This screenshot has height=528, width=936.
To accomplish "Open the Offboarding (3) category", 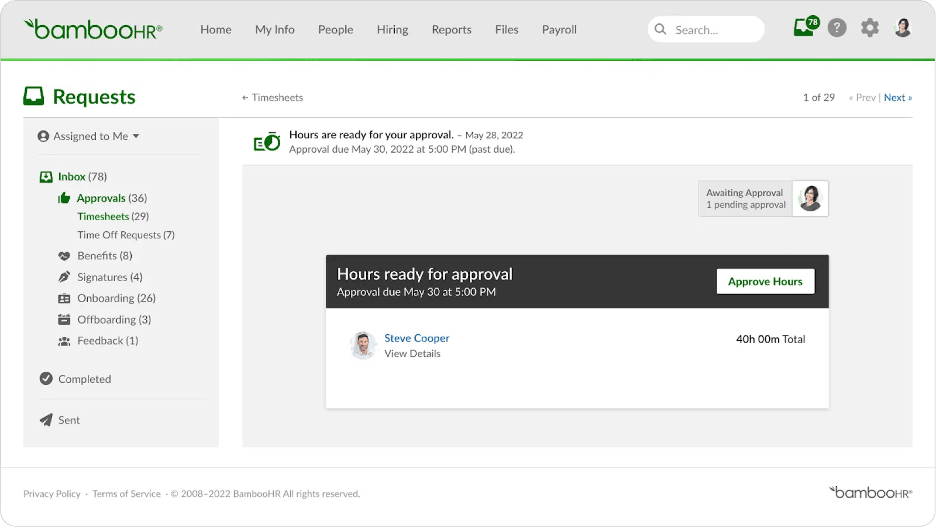I will click(114, 320).
